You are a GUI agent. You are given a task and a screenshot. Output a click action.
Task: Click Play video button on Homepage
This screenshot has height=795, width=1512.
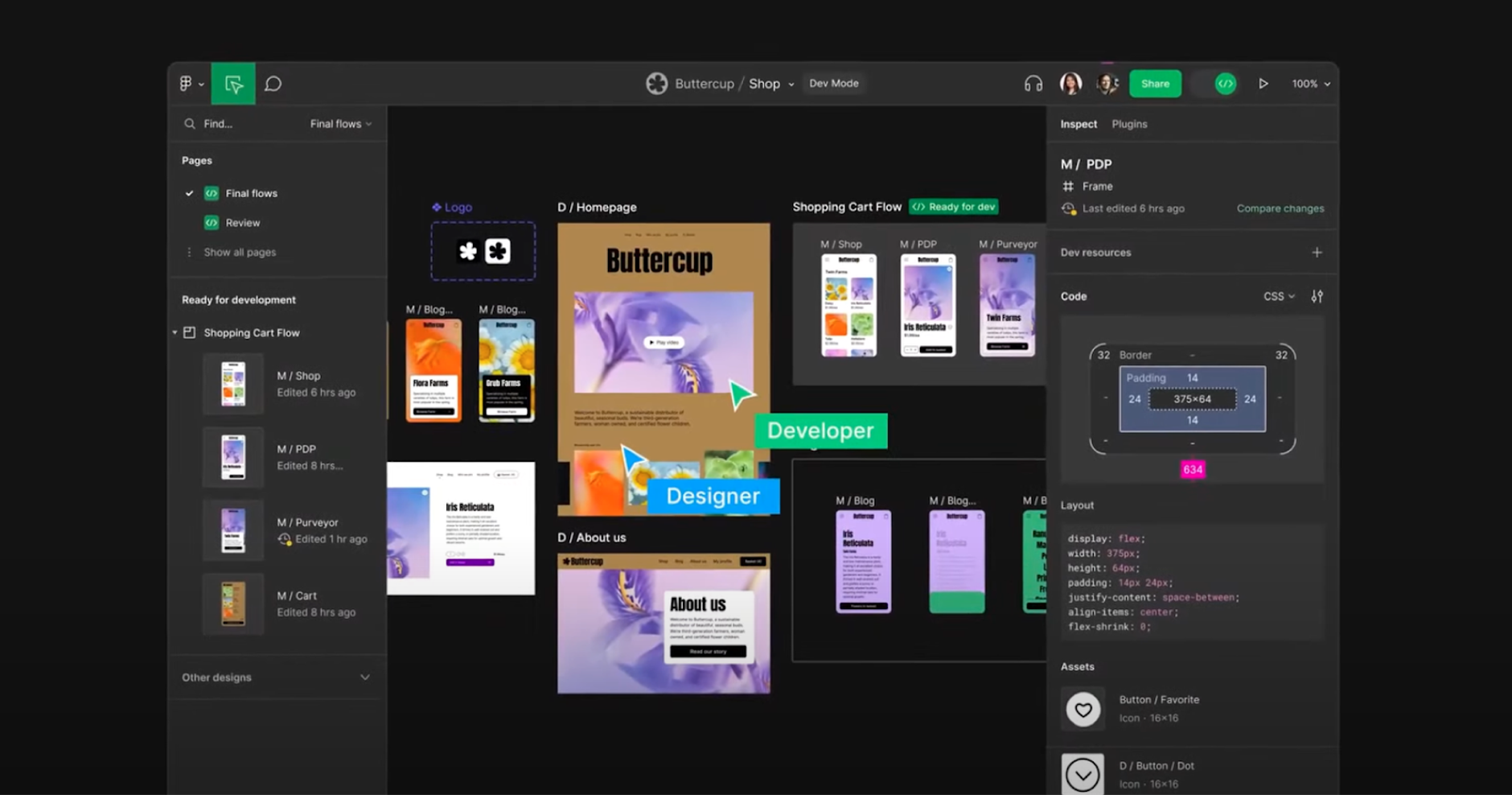(x=664, y=342)
